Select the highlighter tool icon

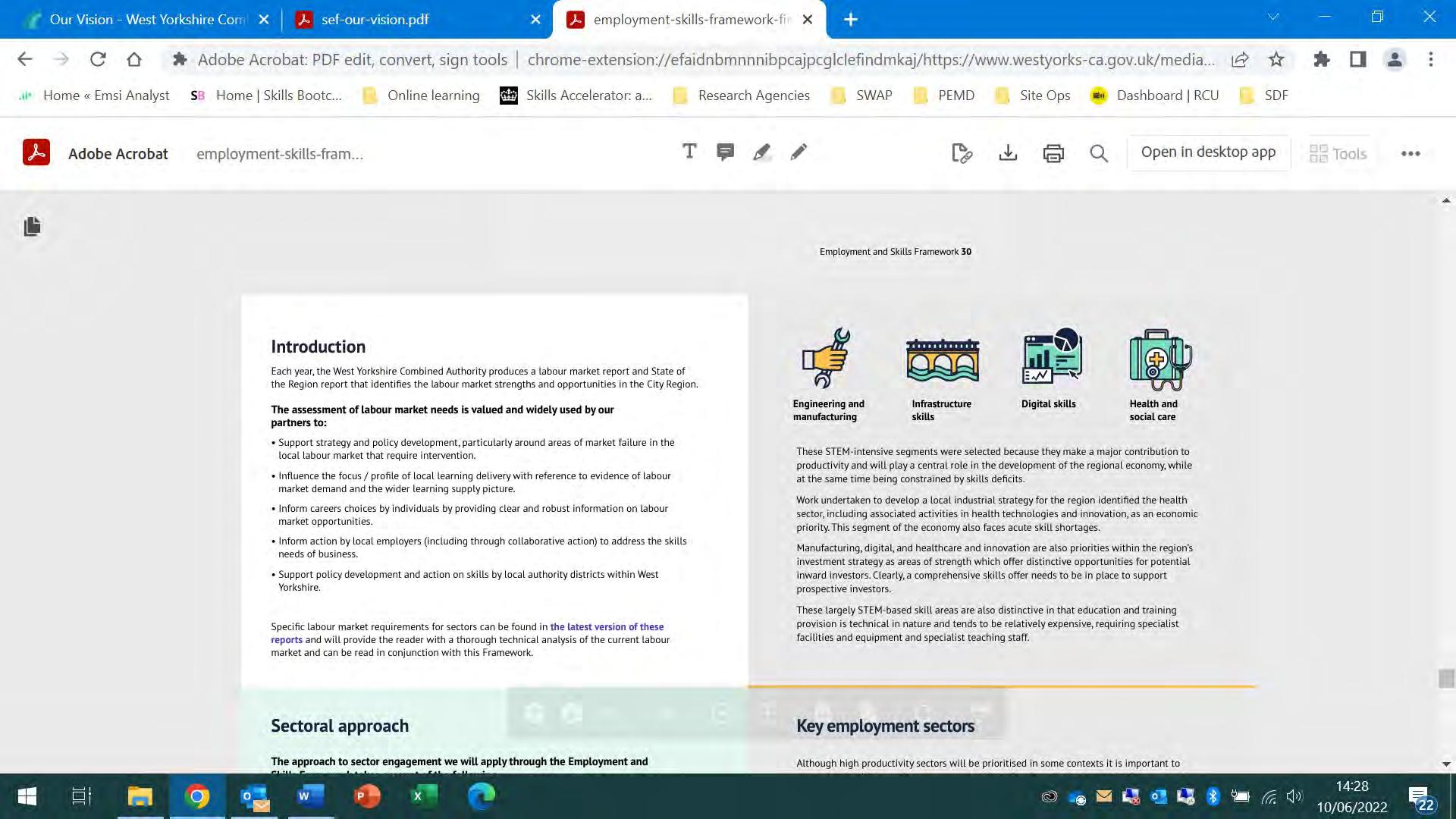pos(761,152)
